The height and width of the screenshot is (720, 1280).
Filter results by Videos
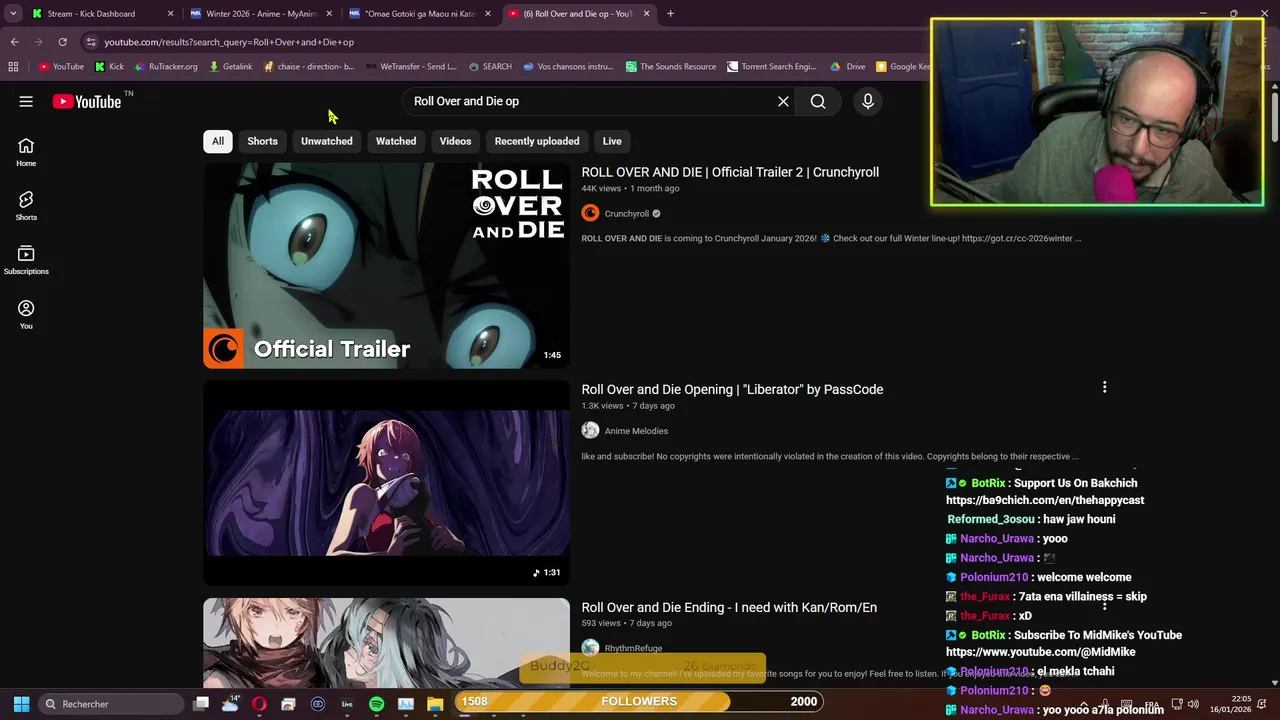(x=455, y=141)
